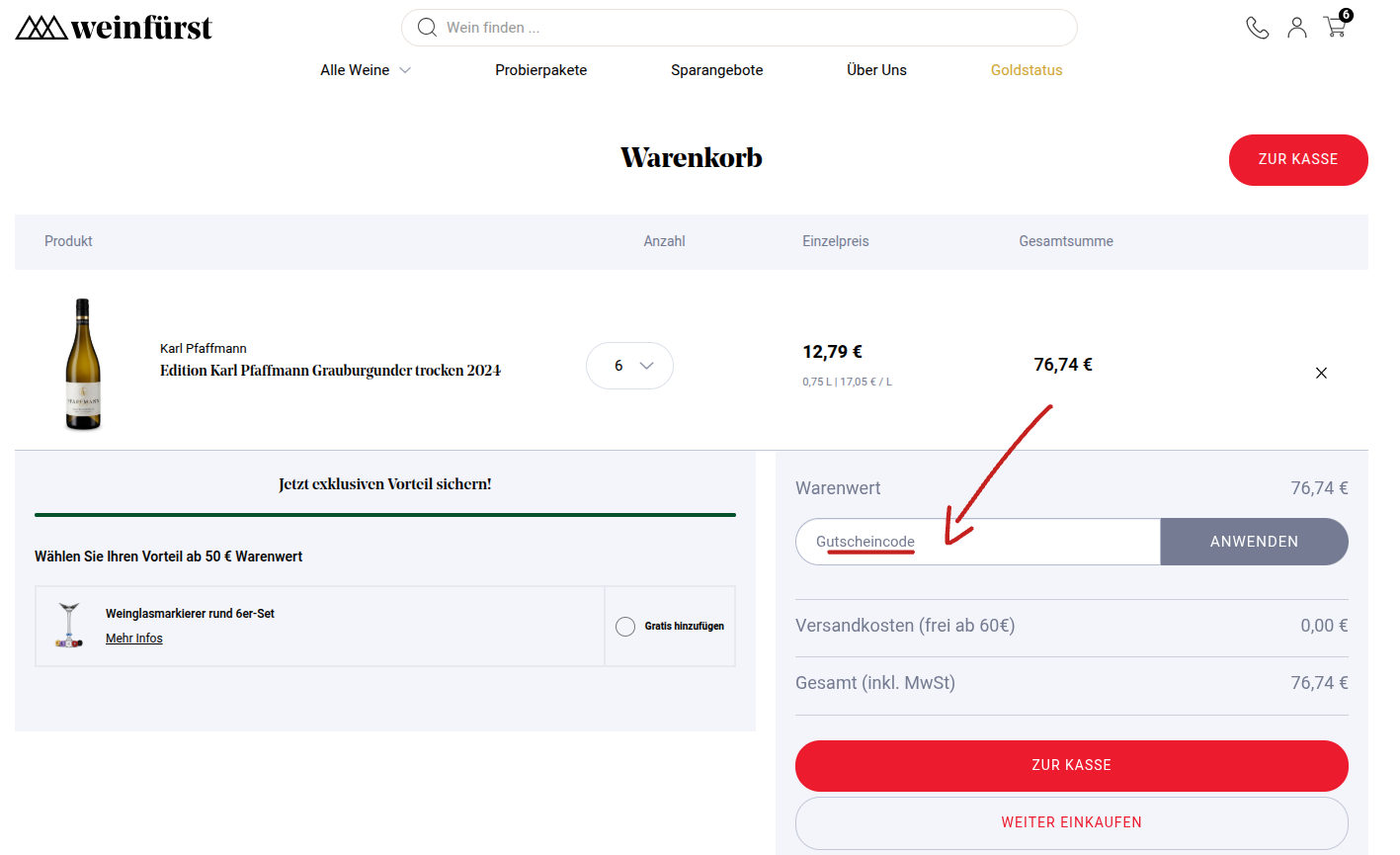Open the shopping cart icon
Image resolution: width=1400 pixels, height=855 pixels.
(x=1334, y=28)
